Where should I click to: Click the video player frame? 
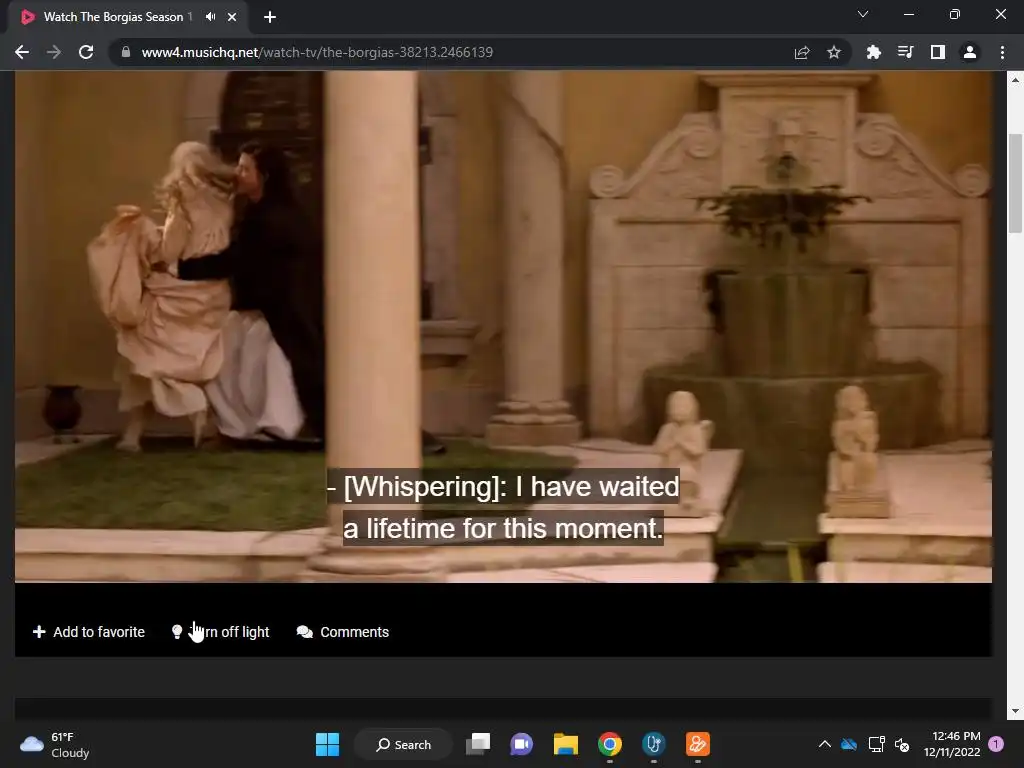pyautogui.click(x=503, y=327)
